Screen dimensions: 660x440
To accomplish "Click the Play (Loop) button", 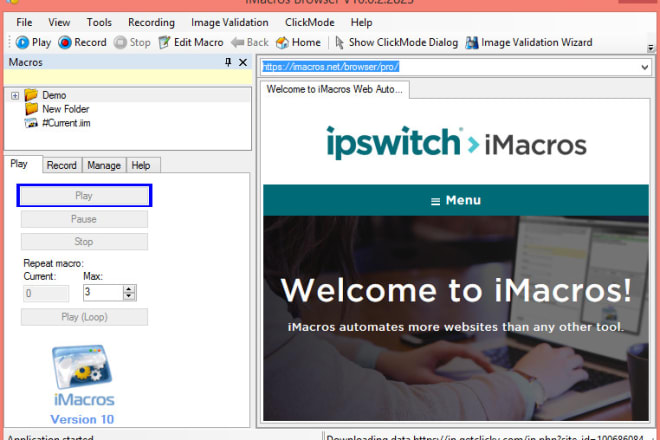I will [84, 317].
